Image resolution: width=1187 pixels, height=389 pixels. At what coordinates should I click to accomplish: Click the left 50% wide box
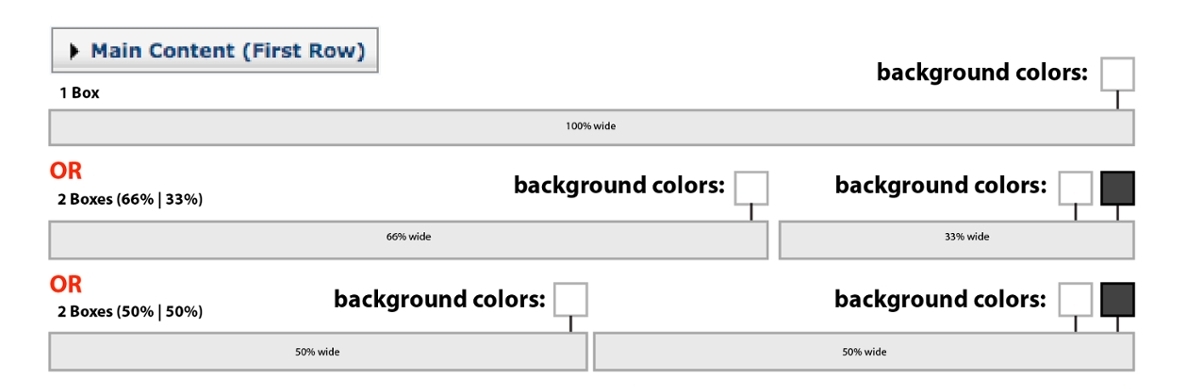[318, 352]
